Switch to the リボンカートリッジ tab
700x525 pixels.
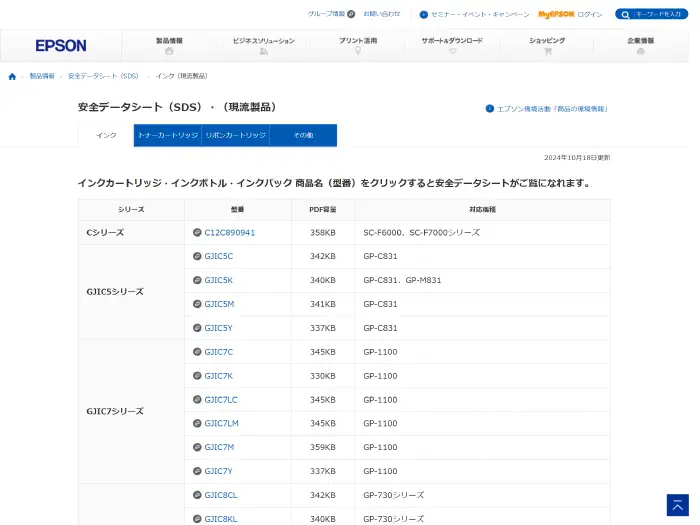236,135
